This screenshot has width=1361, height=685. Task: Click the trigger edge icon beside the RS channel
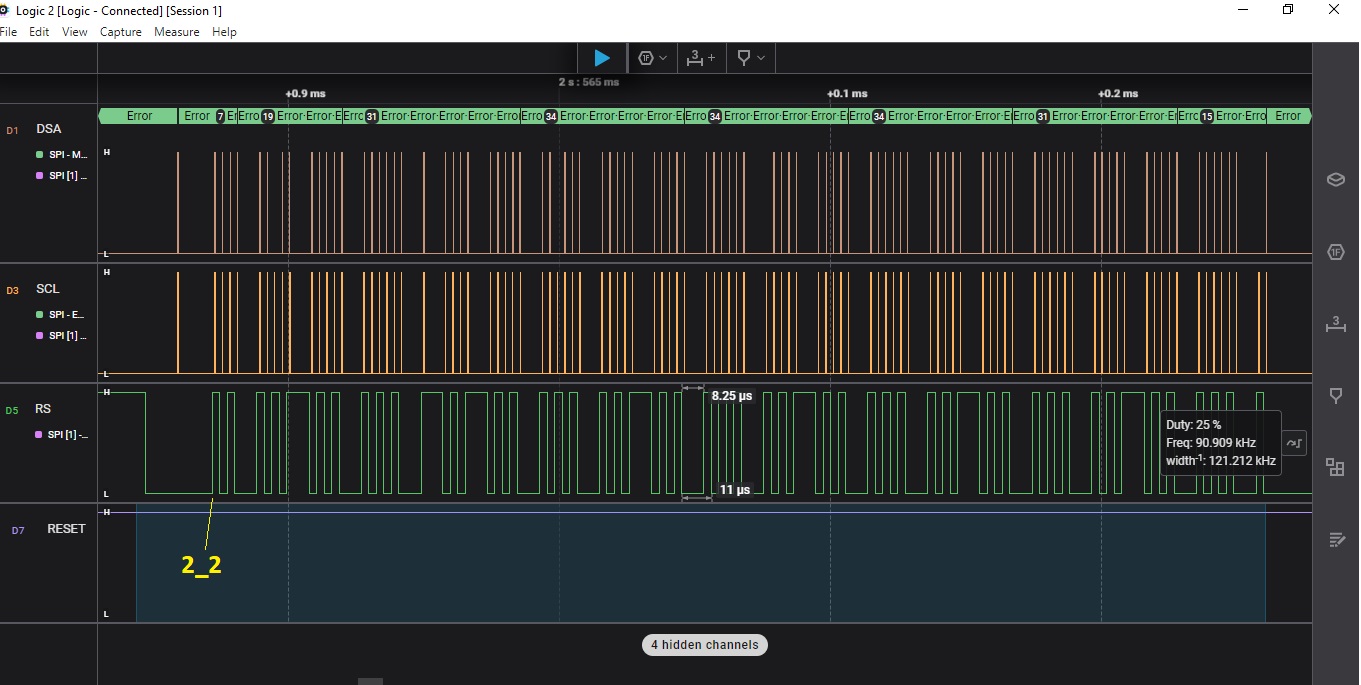click(x=1294, y=442)
